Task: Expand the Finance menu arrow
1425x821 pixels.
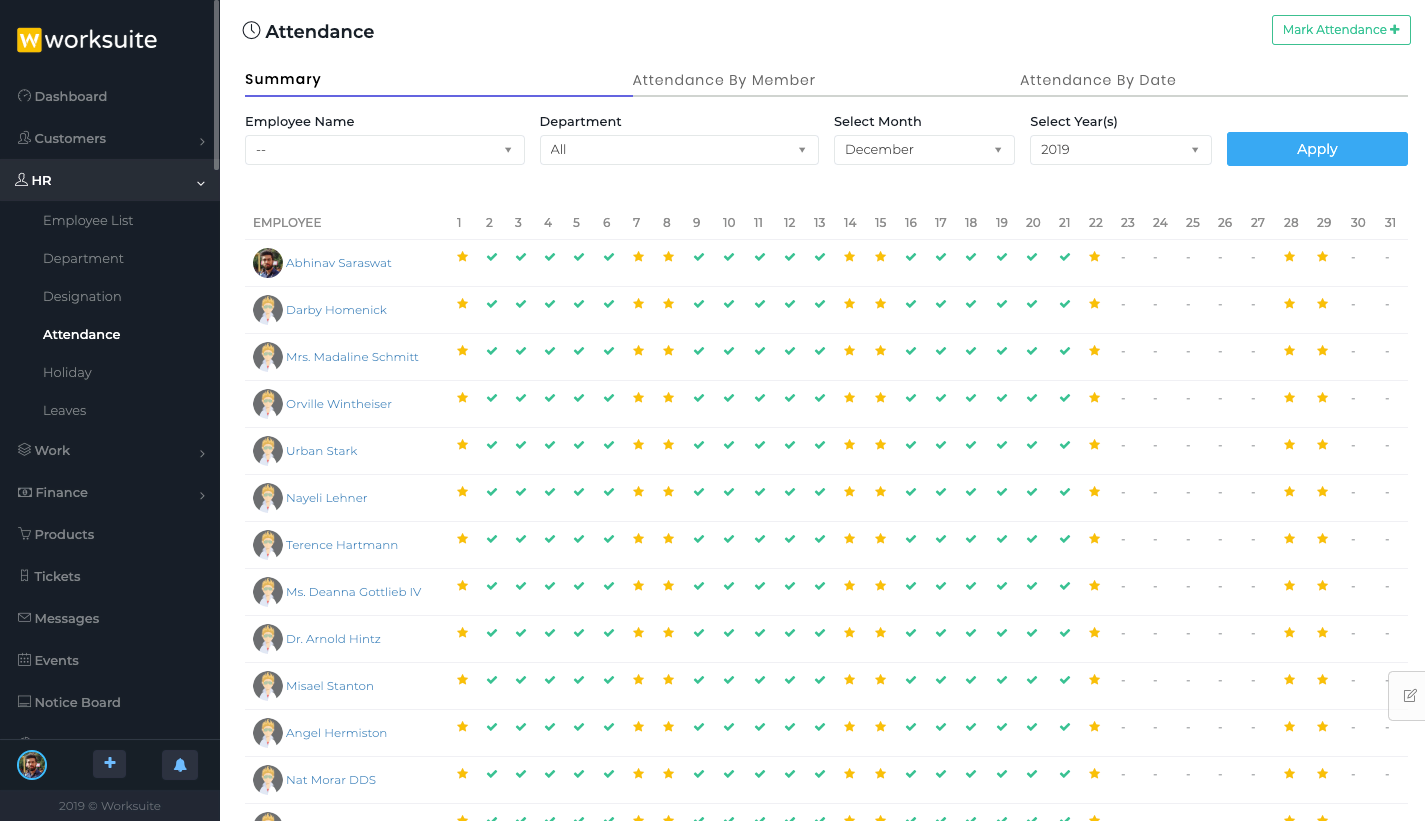Action: (202, 495)
